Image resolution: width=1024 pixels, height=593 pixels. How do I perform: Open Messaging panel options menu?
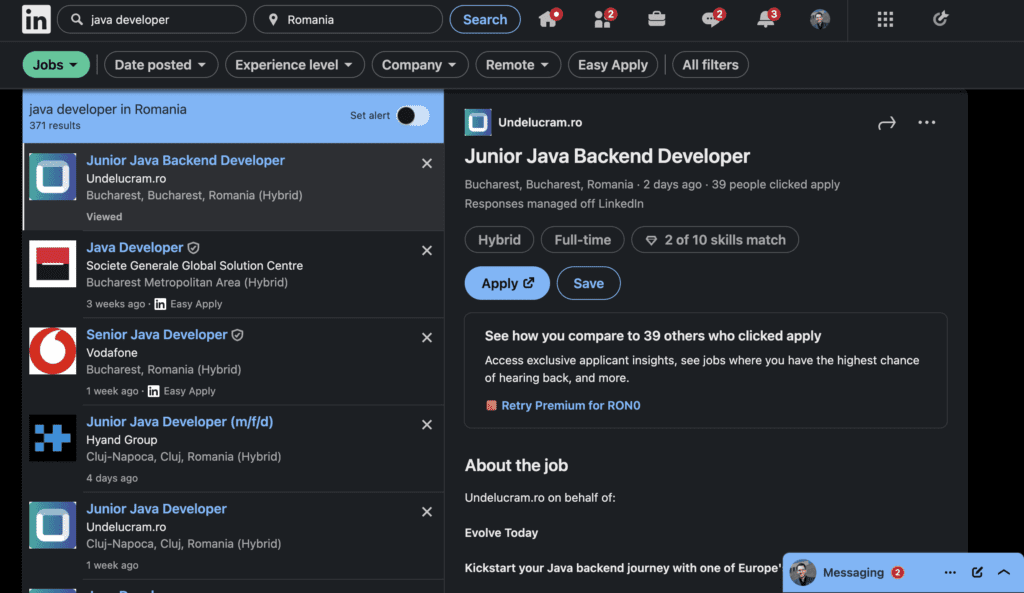950,573
